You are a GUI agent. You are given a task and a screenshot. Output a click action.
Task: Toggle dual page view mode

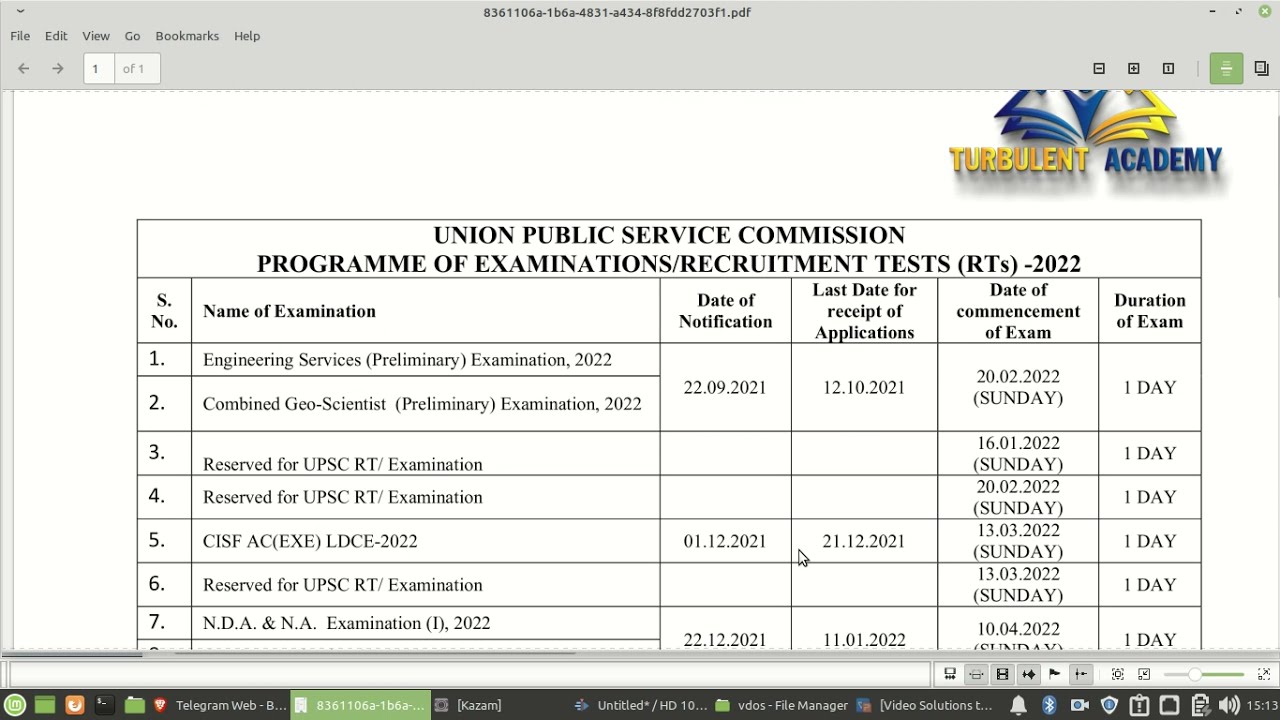[x=1261, y=68]
